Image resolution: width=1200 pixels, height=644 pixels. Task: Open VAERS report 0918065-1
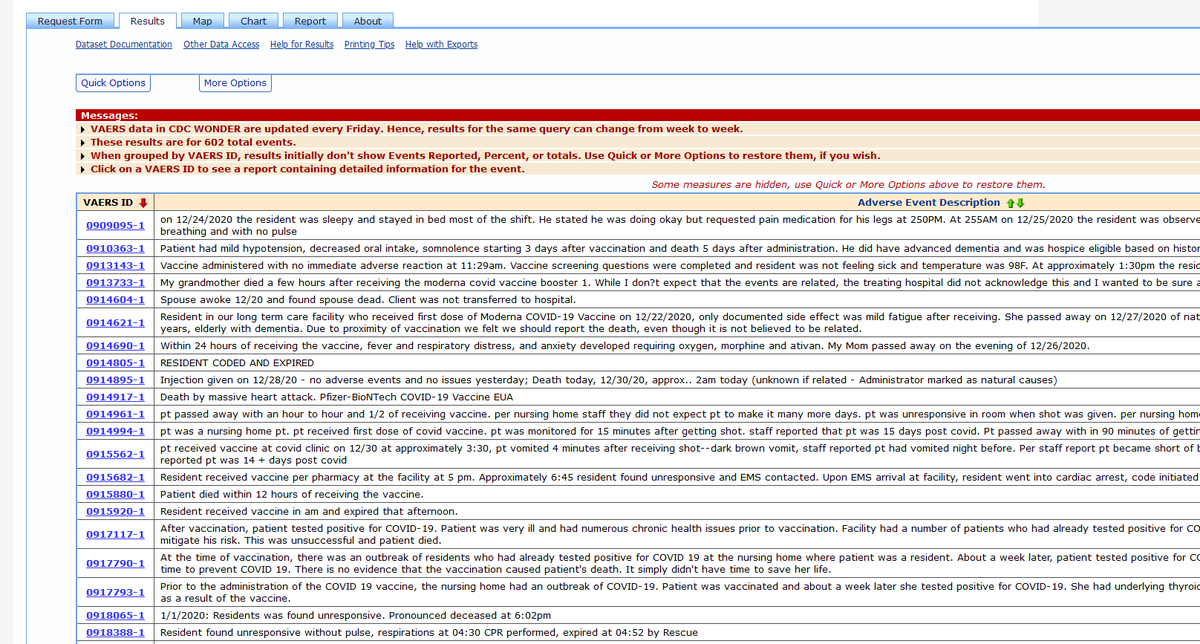[x=115, y=615]
